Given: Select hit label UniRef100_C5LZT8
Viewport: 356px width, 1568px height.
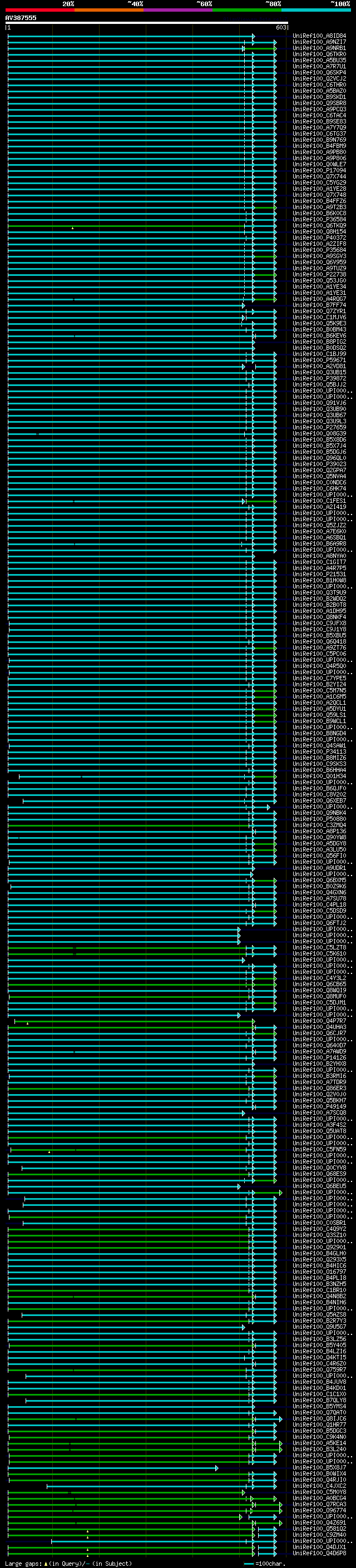Looking at the screenshot, I should tap(319, 948).
